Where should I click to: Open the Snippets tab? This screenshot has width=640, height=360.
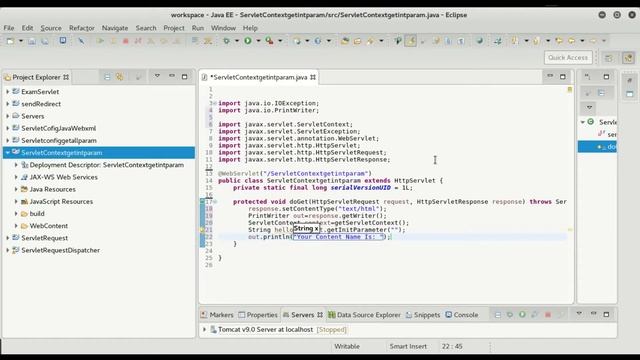pyautogui.click(x=423, y=315)
